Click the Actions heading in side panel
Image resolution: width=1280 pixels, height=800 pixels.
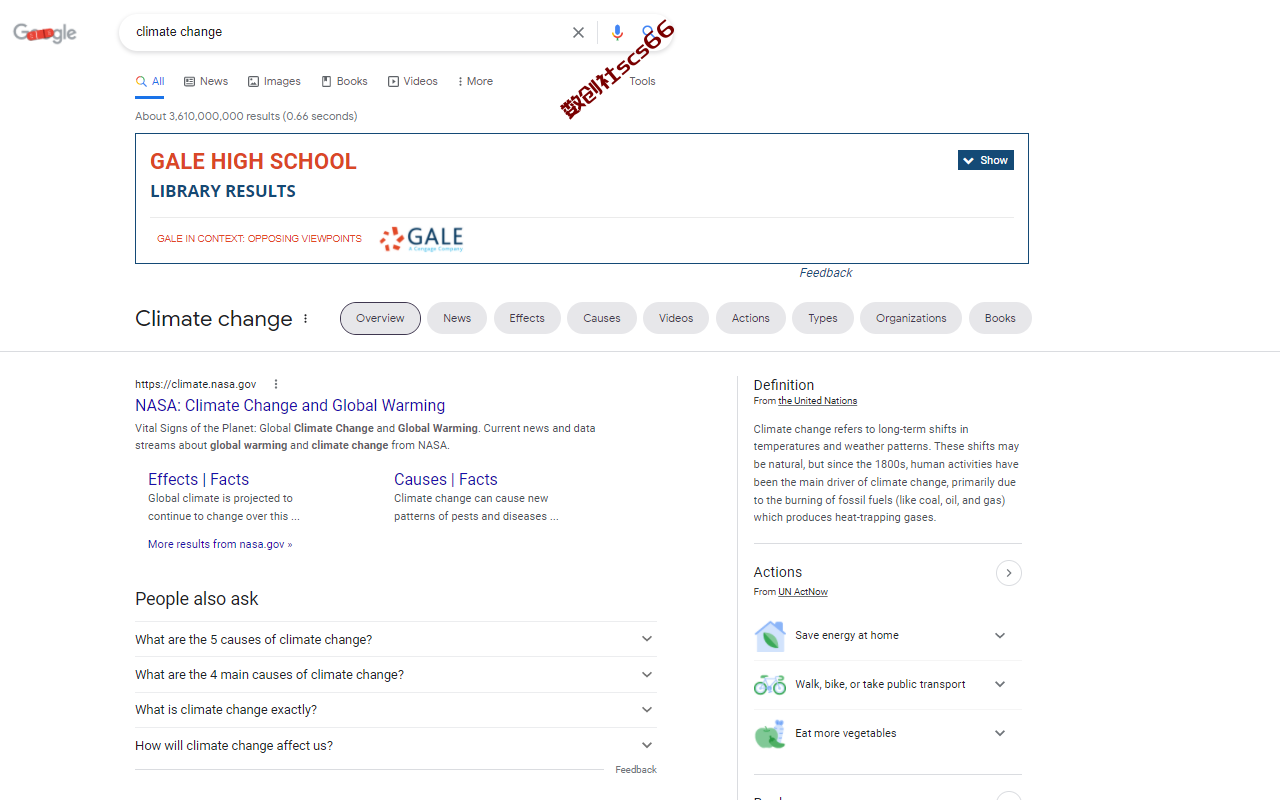tap(778, 573)
